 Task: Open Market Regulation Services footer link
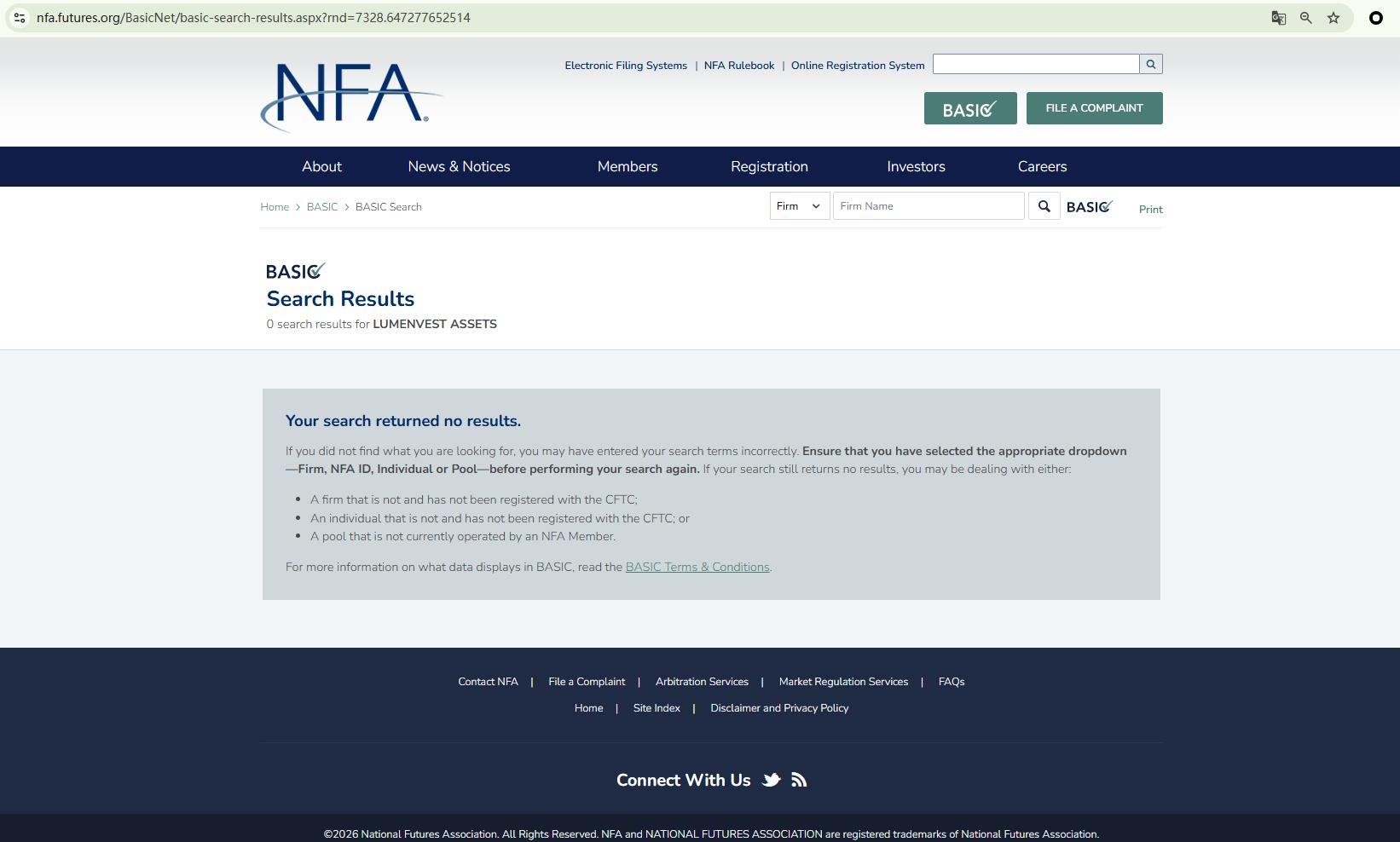coord(843,682)
